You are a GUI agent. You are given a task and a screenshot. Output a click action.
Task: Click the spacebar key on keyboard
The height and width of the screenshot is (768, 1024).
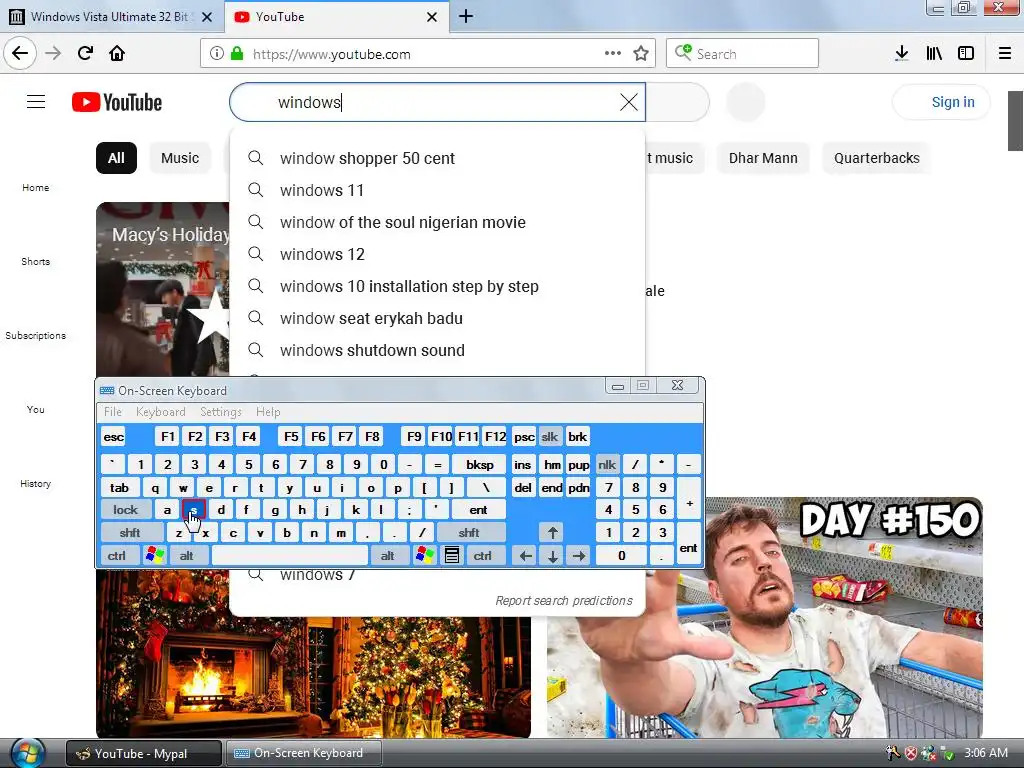click(x=290, y=555)
